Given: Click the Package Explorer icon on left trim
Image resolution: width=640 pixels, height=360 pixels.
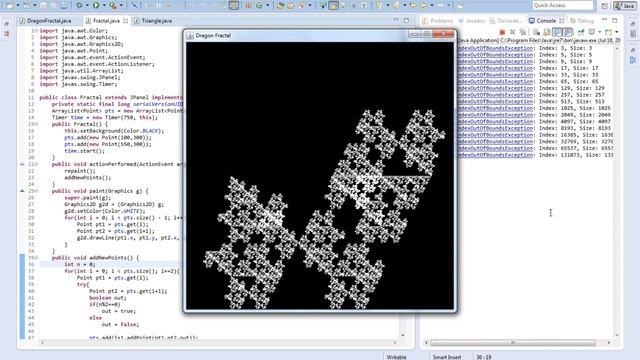Looking at the screenshot, I should (x=7, y=34).
